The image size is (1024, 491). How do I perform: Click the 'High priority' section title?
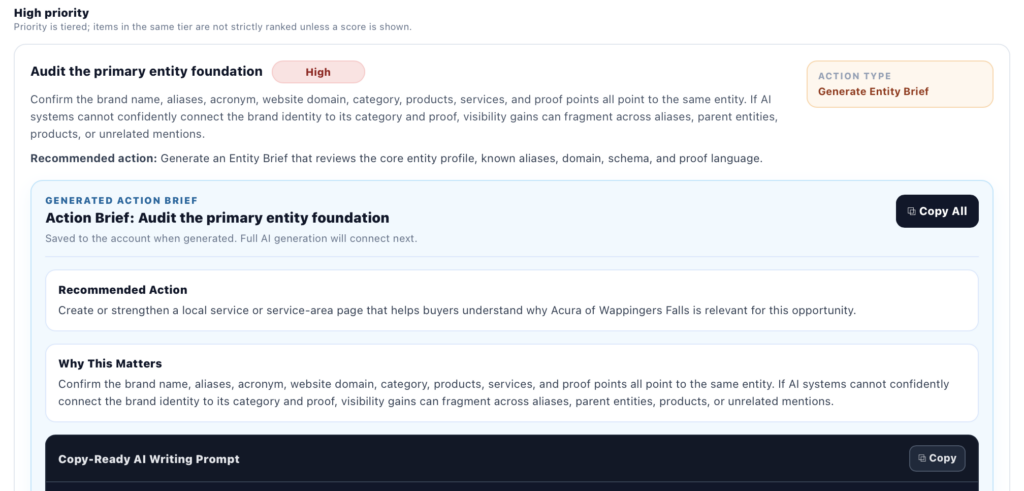(x=52, y=12)
